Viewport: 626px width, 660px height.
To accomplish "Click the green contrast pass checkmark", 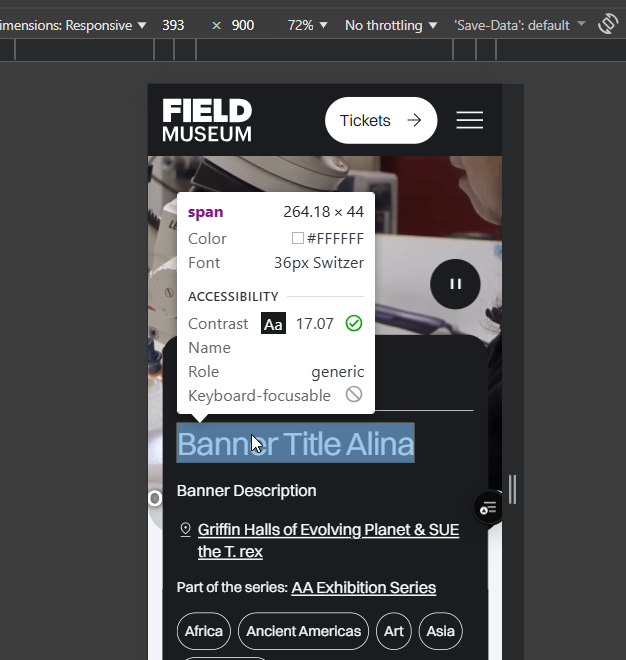I will click(354, 323).
